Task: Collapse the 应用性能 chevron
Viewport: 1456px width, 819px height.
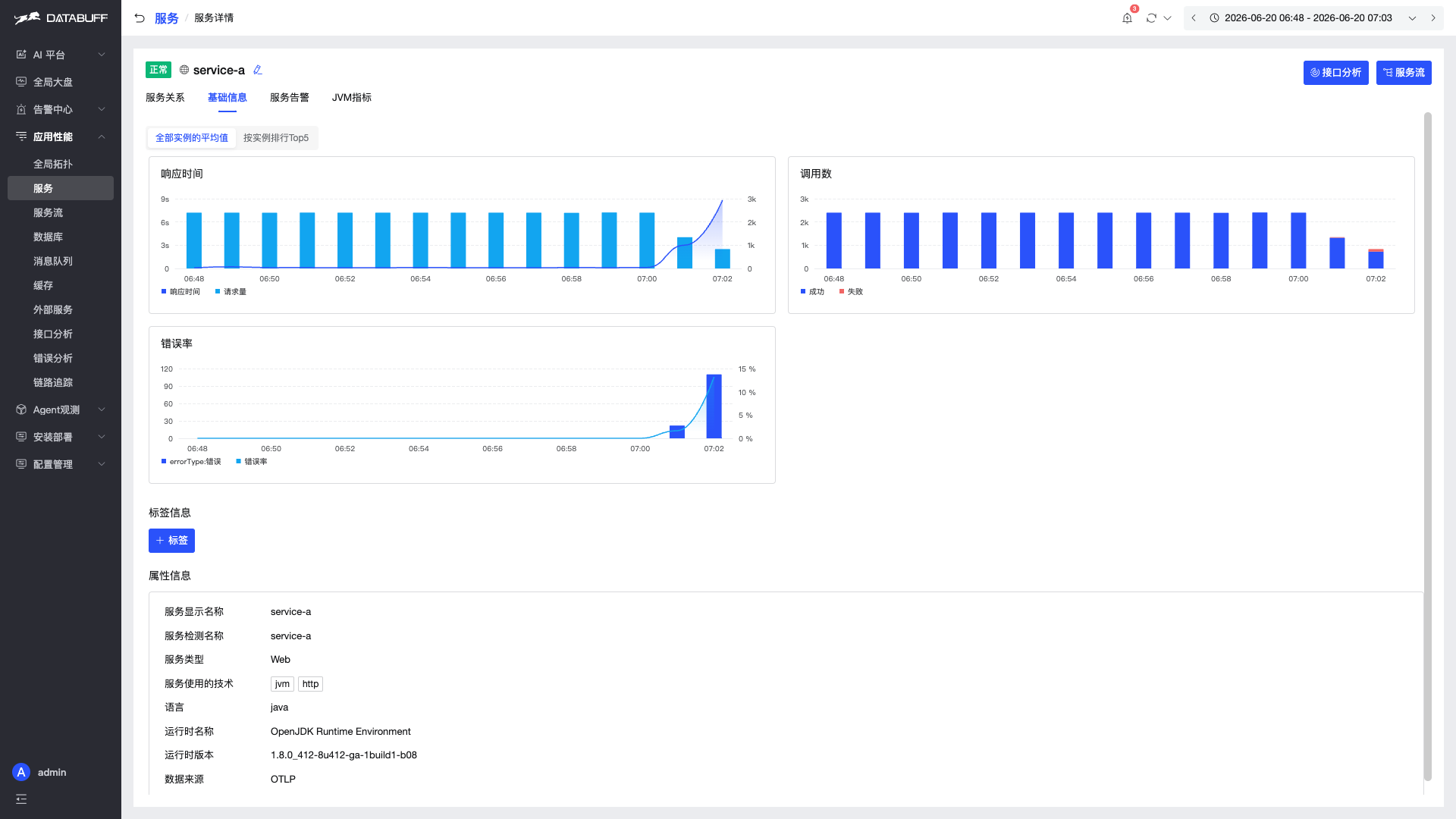Action: [x=102, y=136]
